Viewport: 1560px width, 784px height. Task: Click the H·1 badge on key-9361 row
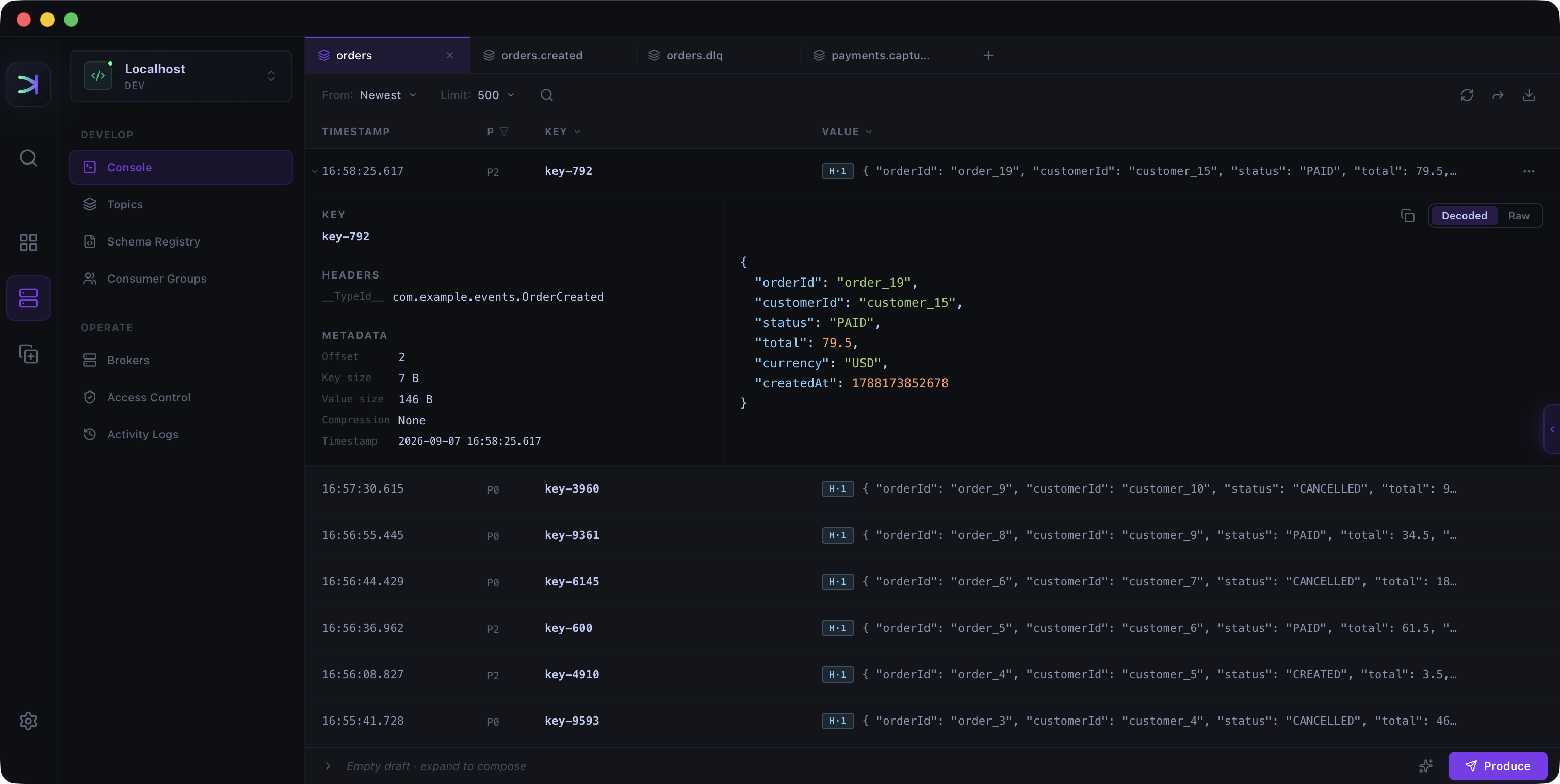coord(838,535)
